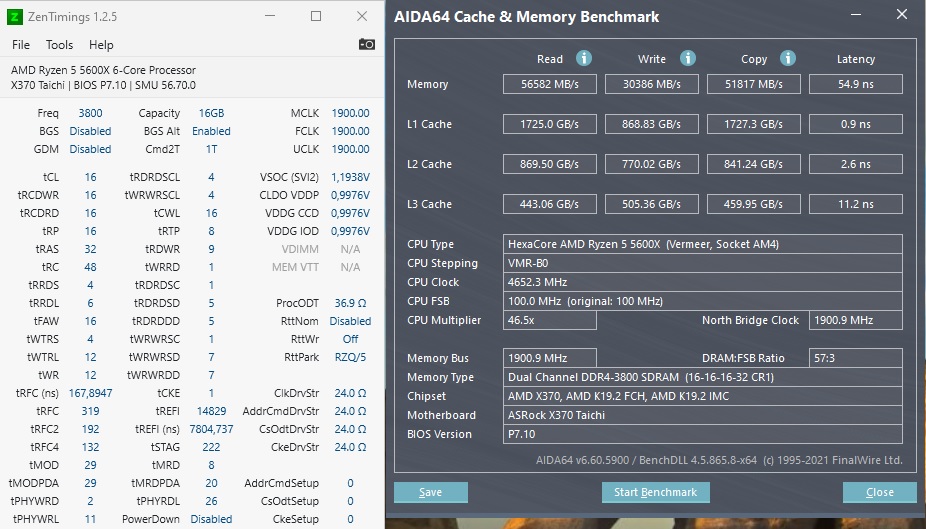Click the BGS Alt value Enabled
Screen dimensions: 926x529
(211, 131)
